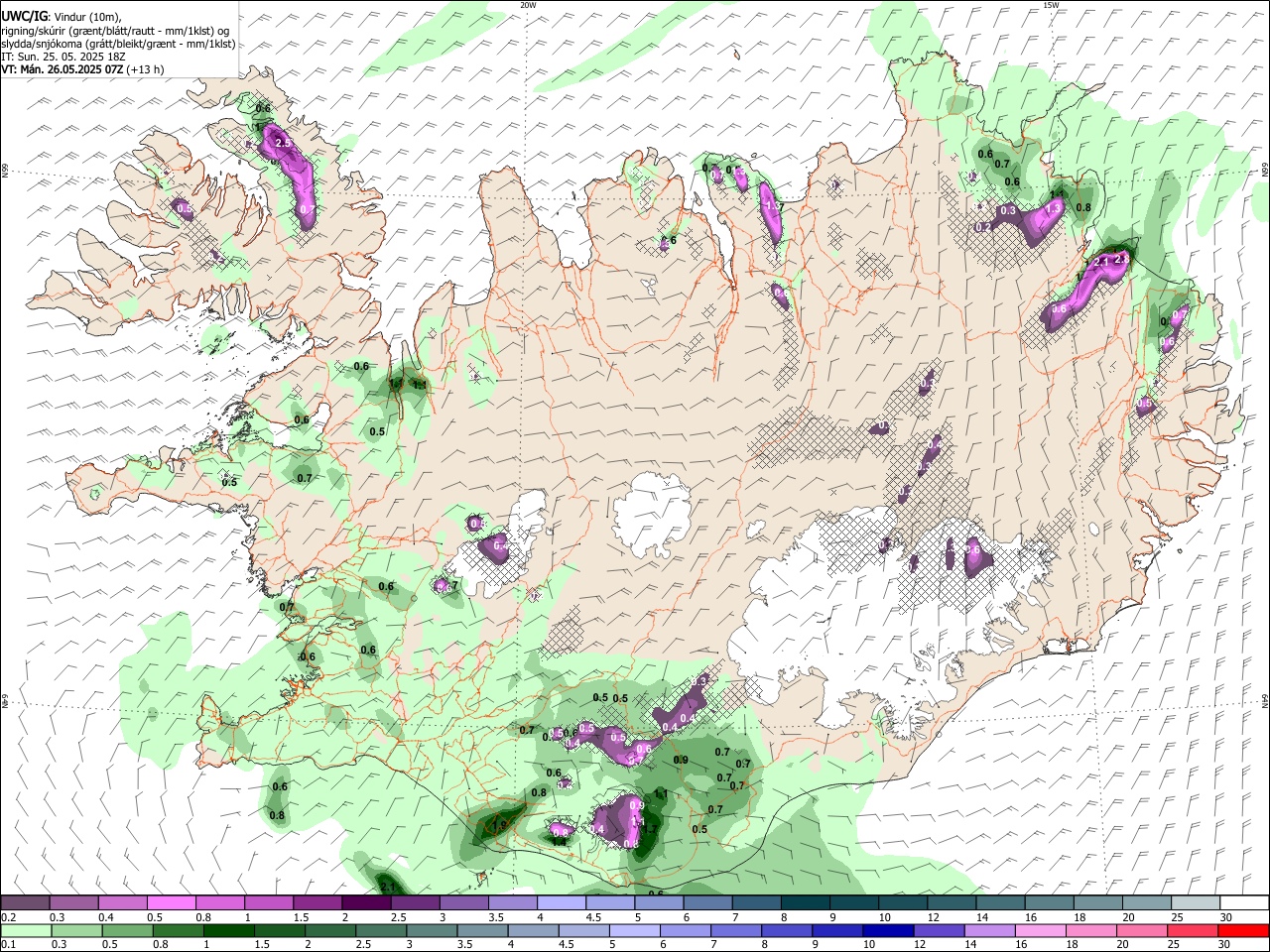
Task: Click the '0.4' snow legend label
Action: [x=106, y=917]
